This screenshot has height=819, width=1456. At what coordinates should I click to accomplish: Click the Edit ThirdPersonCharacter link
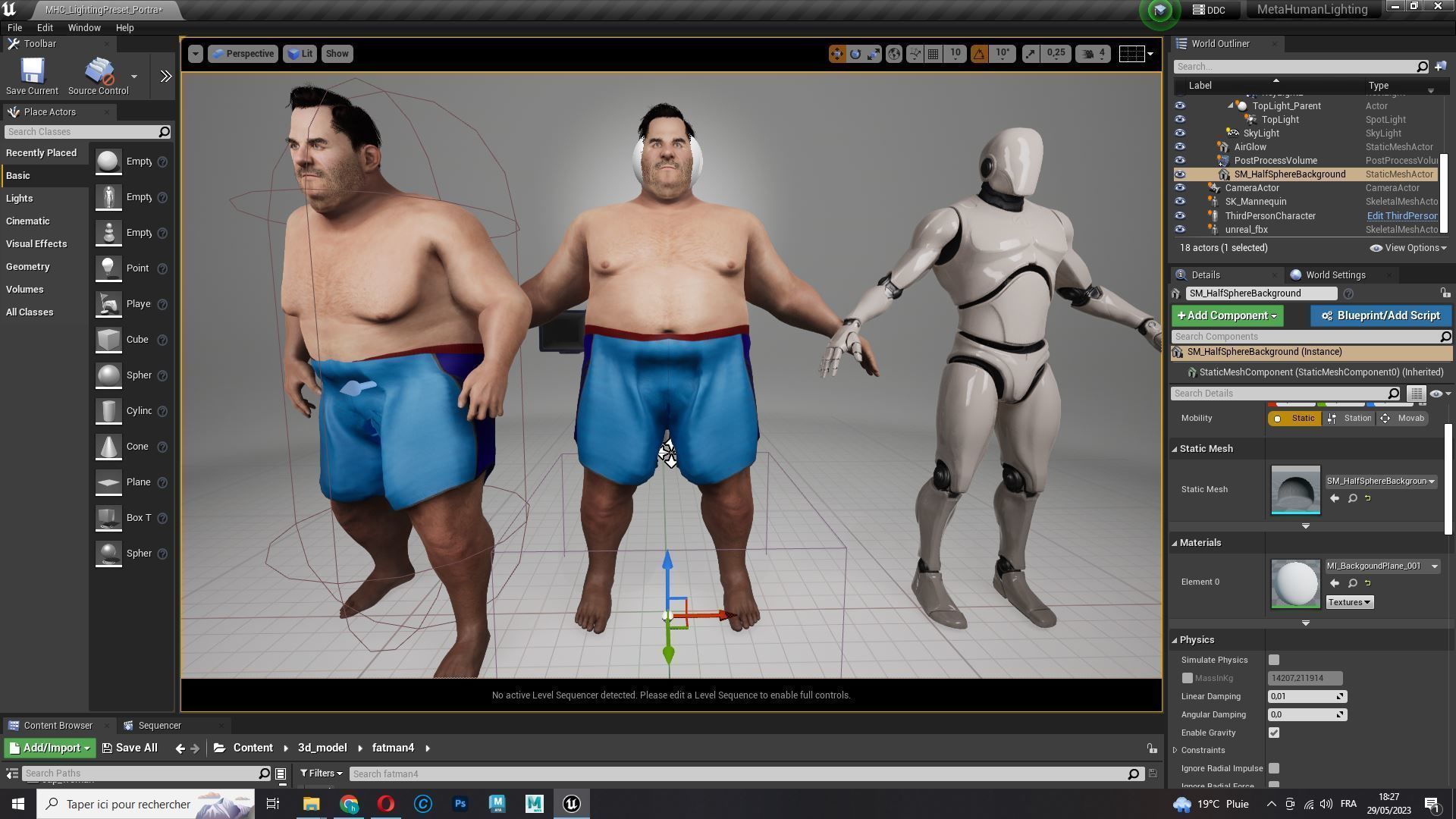[x=1402, y=216]
